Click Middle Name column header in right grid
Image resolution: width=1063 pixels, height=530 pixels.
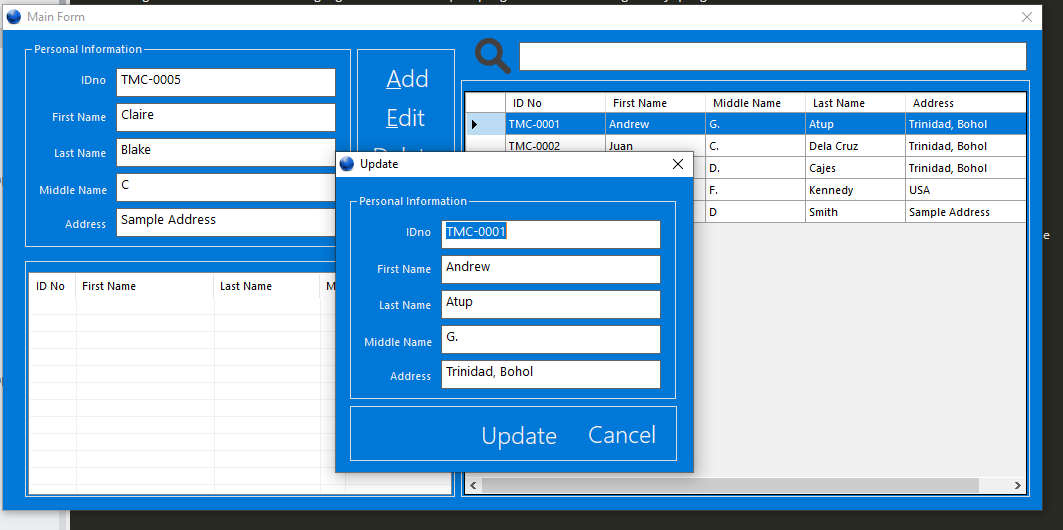(755, 103)
